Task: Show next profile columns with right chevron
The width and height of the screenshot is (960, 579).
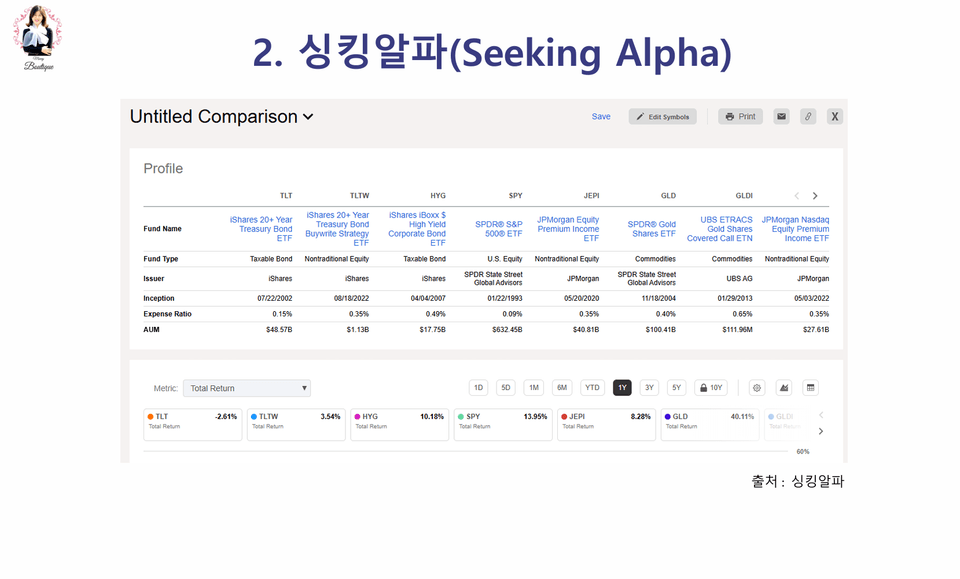Action: (x=815, y=196)
